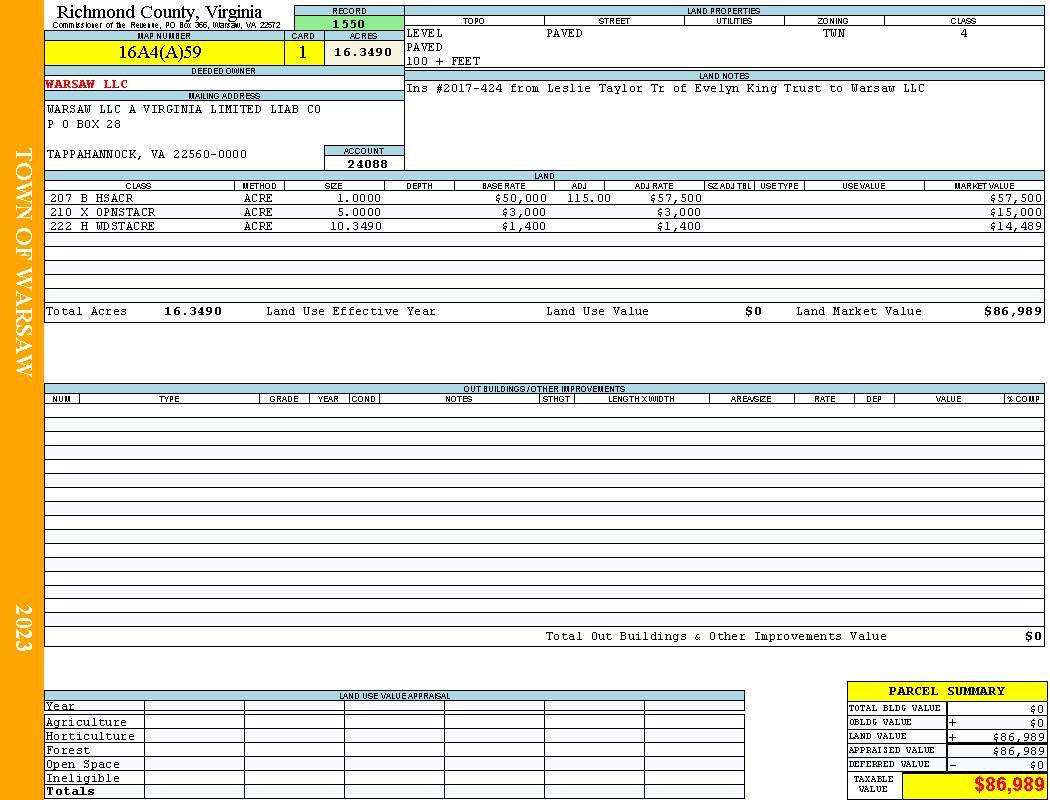The image size is (1050, 800).
Task: Select mailing address line WARSAW LLC A VIRGINIA LIMITED LIAB CO
Action: click(184, 109)
